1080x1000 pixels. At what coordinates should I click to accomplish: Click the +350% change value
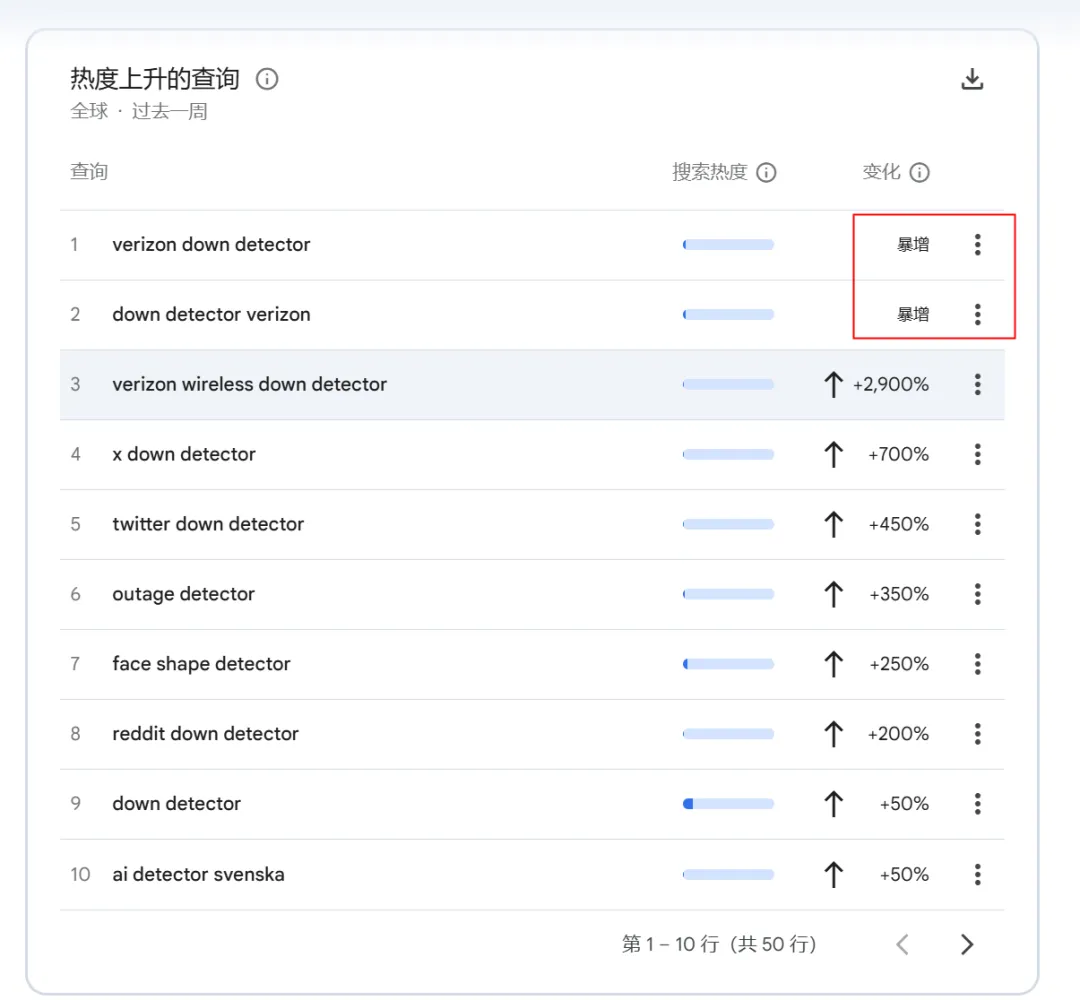click(x=899, y=594)
